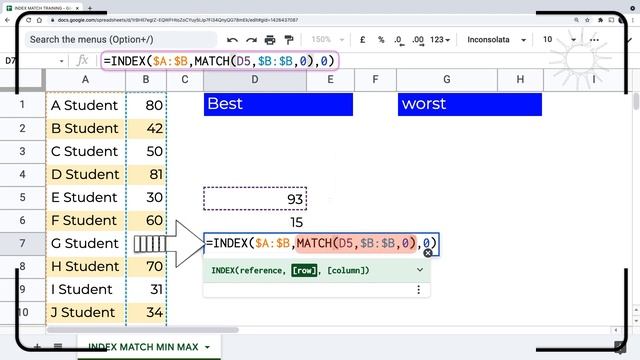Click the Search the menus field

(x=121, y=40)
